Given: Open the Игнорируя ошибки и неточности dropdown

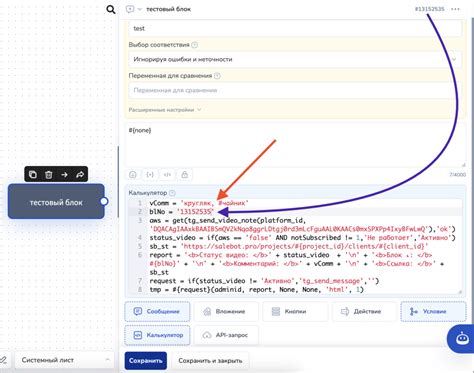Looking at the screenshot, I should (295, 59).
